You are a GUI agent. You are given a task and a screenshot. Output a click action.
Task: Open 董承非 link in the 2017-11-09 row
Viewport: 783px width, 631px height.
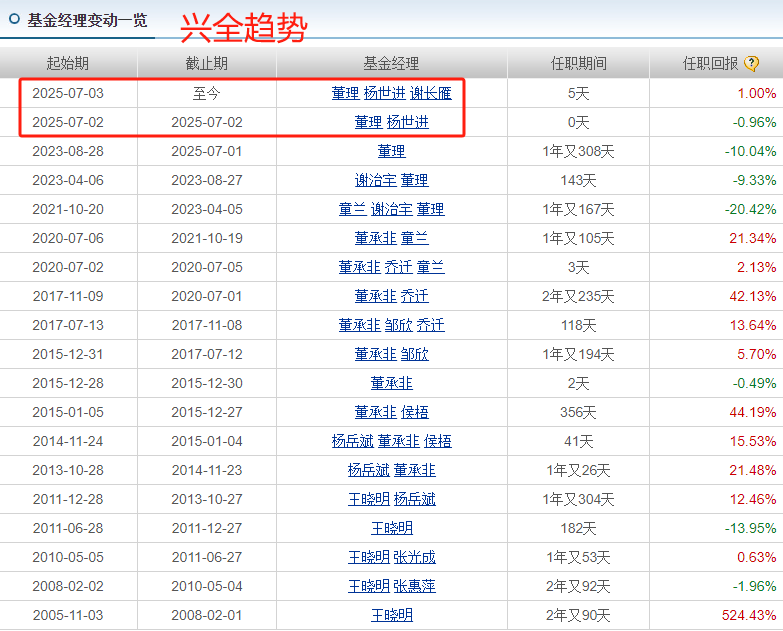coord(376,296)
